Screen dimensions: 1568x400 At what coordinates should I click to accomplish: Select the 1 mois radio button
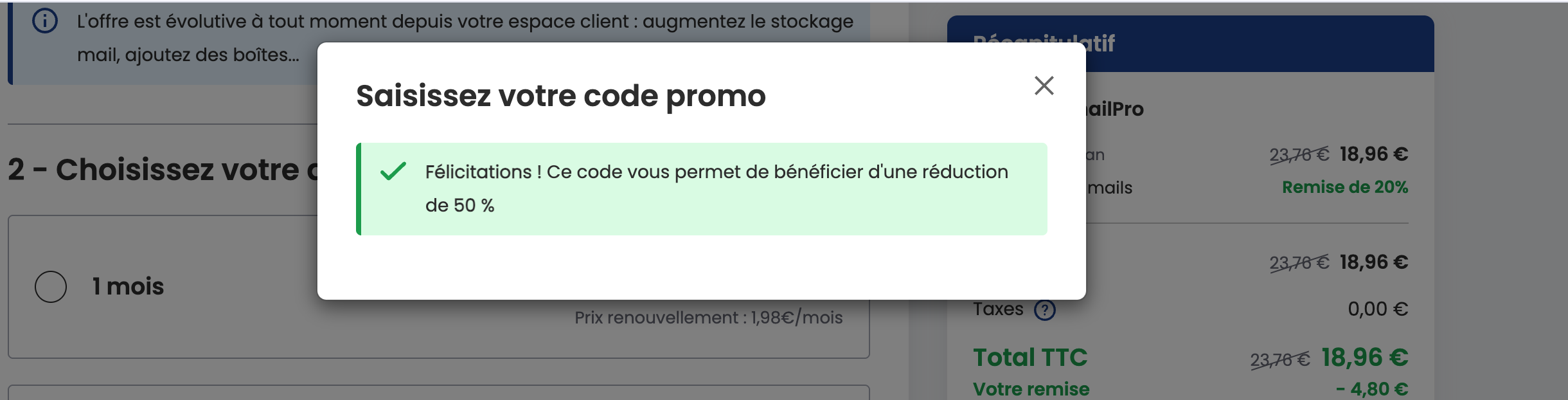click(x=51, y=287)
